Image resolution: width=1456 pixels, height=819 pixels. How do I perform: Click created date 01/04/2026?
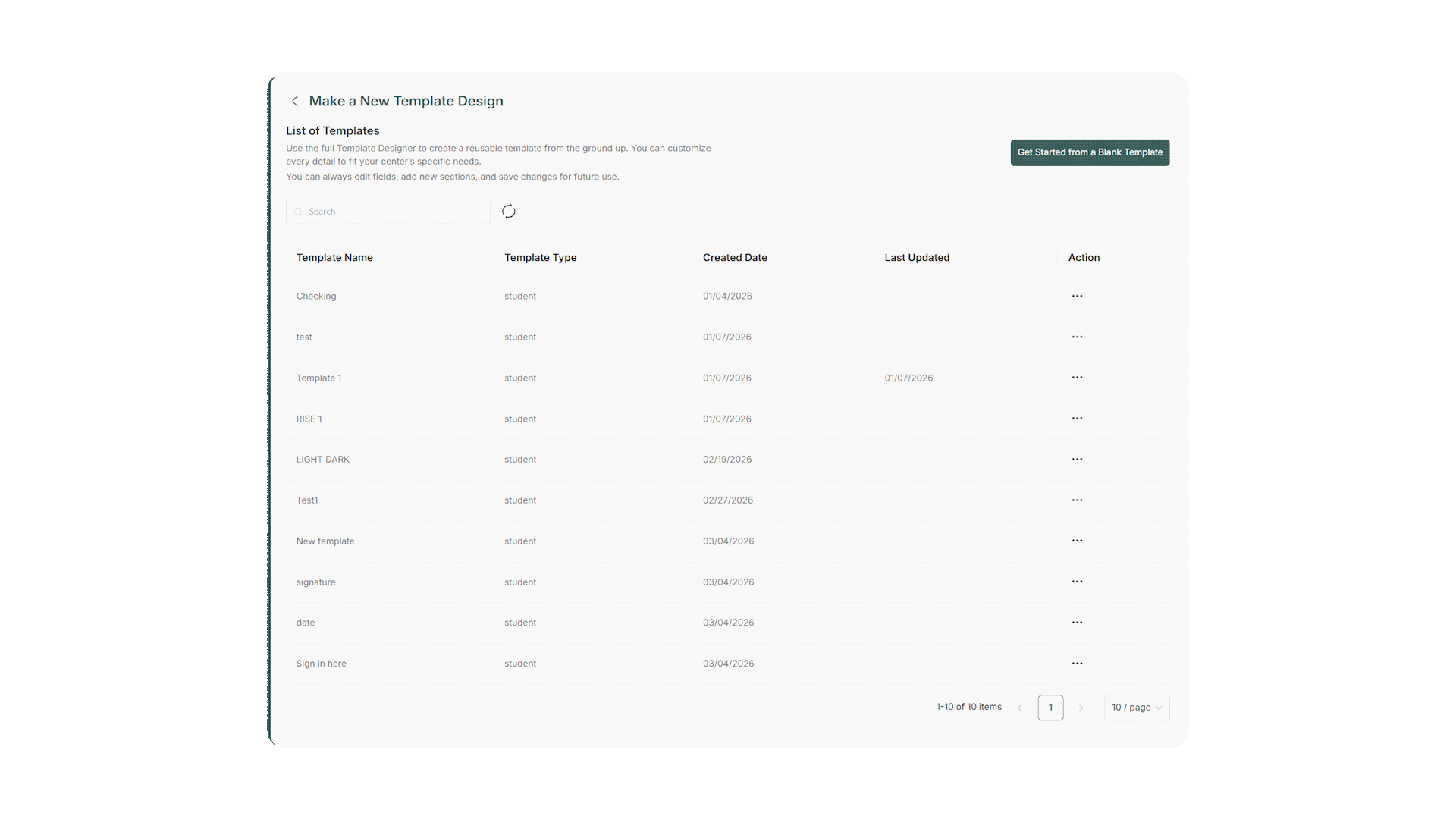(727, 297)
